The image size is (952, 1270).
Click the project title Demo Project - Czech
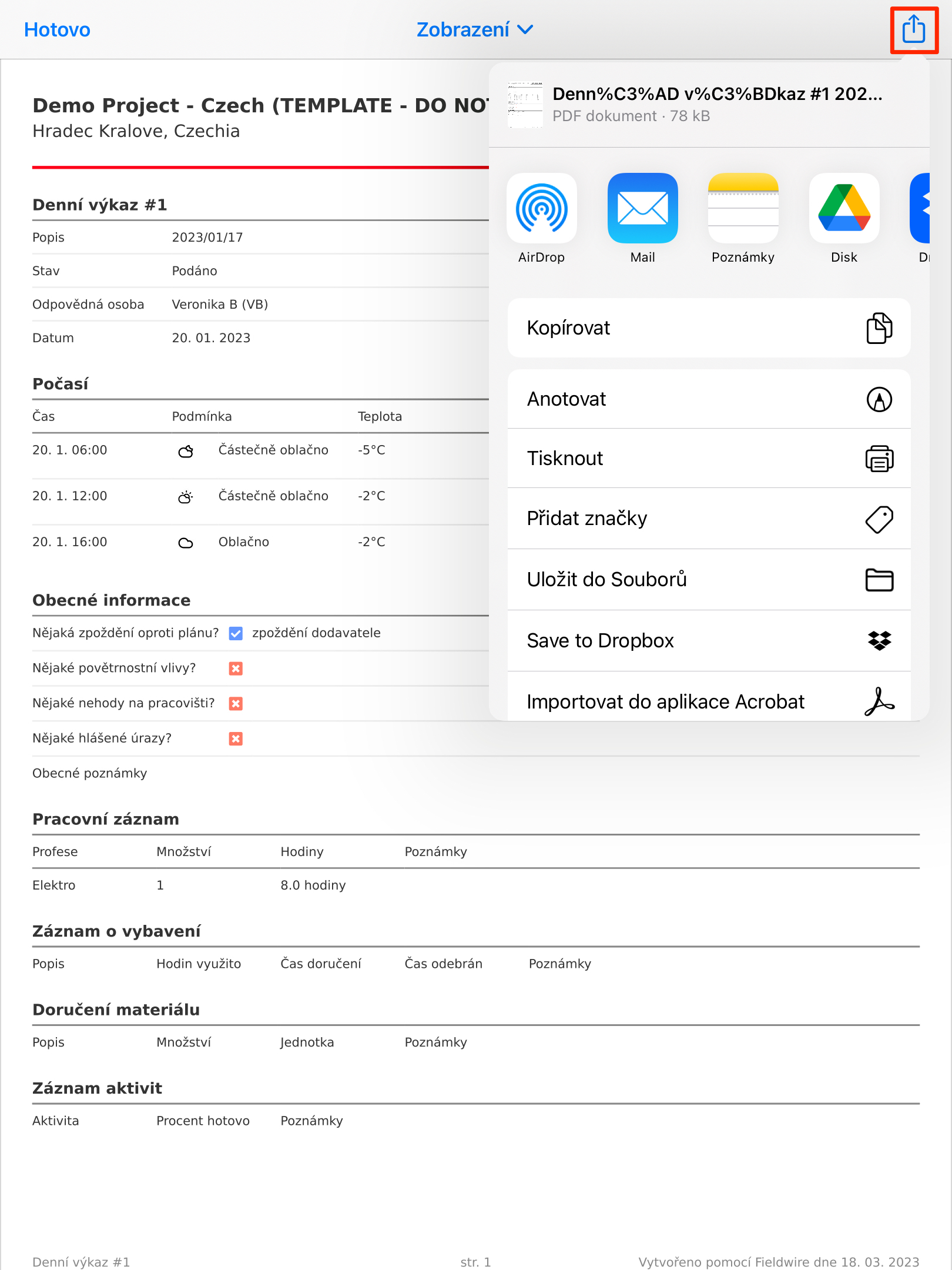pos(260,105)
